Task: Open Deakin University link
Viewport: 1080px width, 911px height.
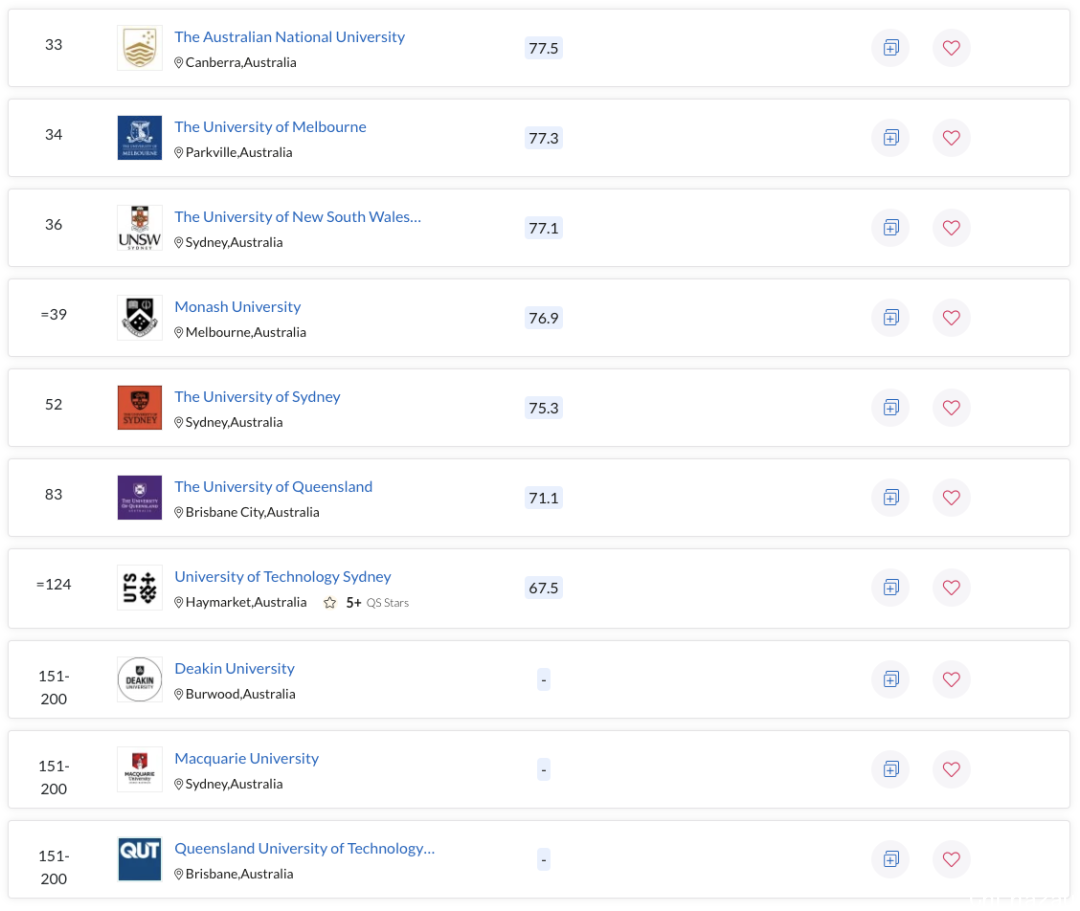Action: 234,669
